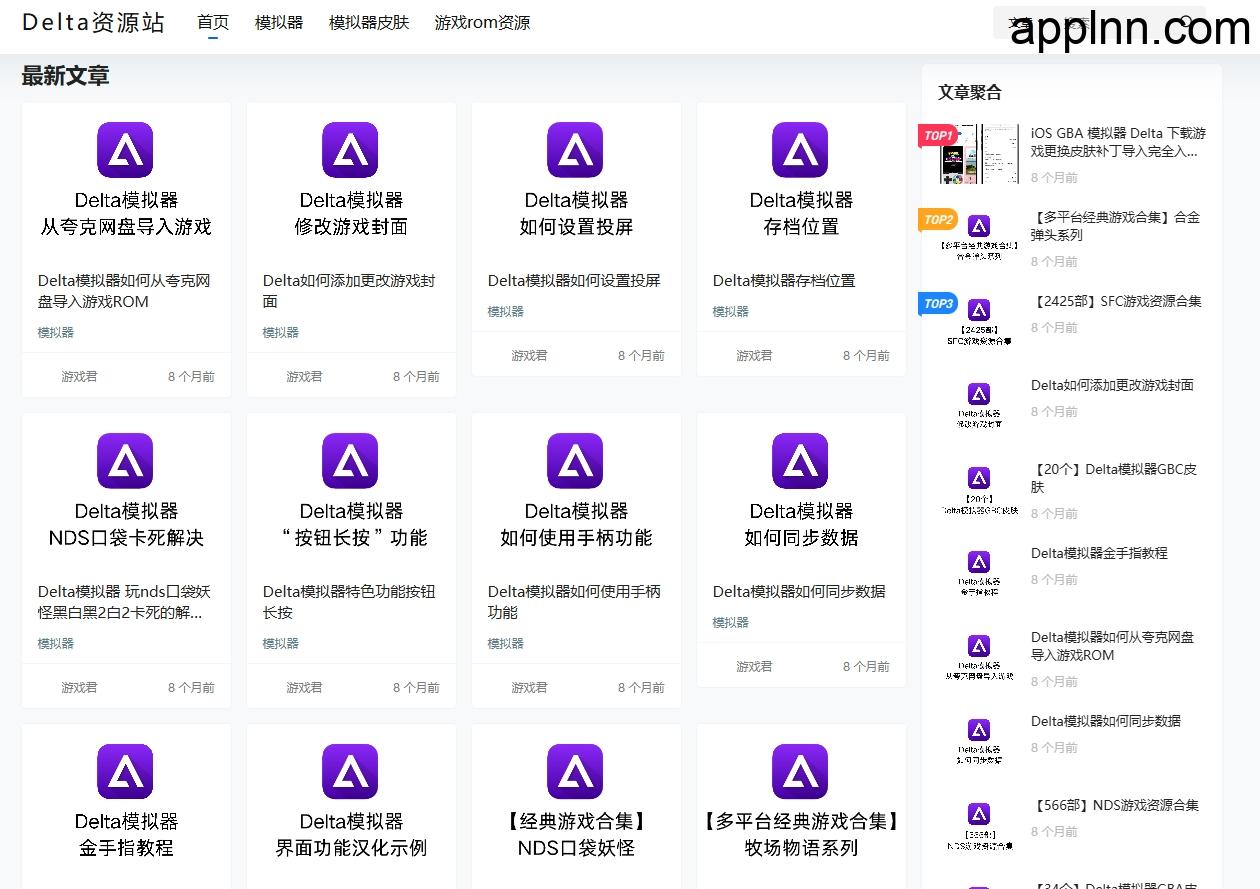Image resolution: width=1260 pixels, height=889 pixels.
Task: Switch to the 模拟器 navigation menu
Action: pyautogui.click(x=279, y=22)
